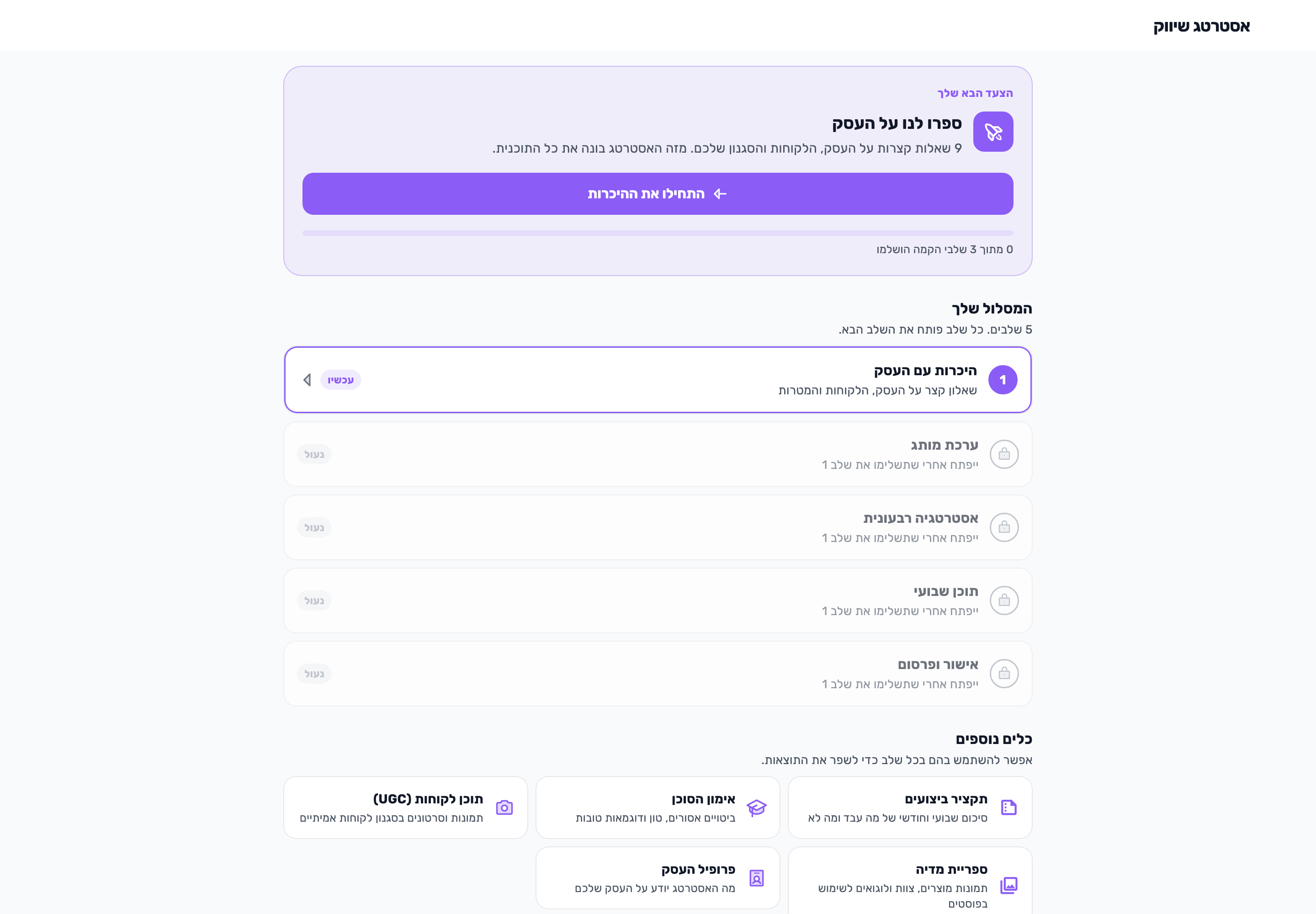Click the פרופיל העסק profile icon
The height and width of the screenshot is (914, 1316).
(x=757, y=878)
